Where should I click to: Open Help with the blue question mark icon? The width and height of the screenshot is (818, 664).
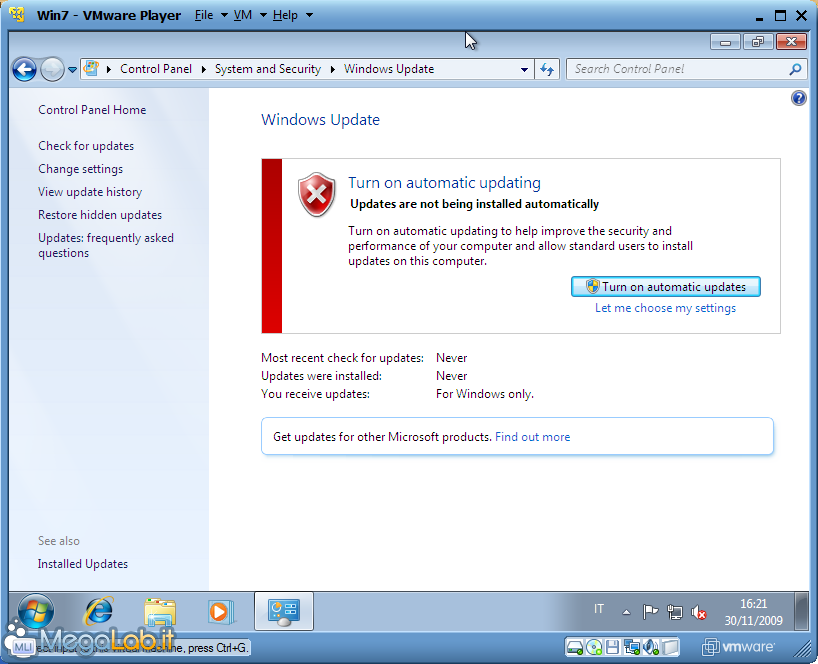(798, 98)
